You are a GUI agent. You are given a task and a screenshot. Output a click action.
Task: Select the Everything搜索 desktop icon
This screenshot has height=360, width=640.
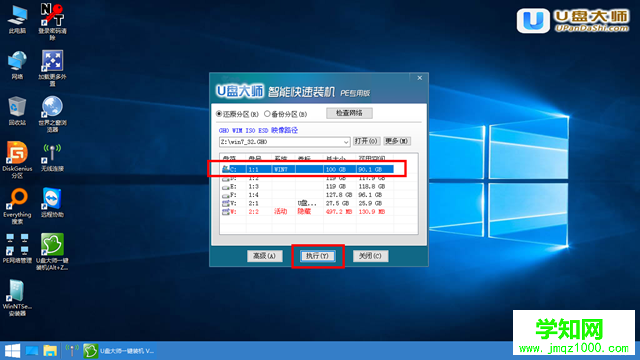pyautogui.click(x=17, y=206)
